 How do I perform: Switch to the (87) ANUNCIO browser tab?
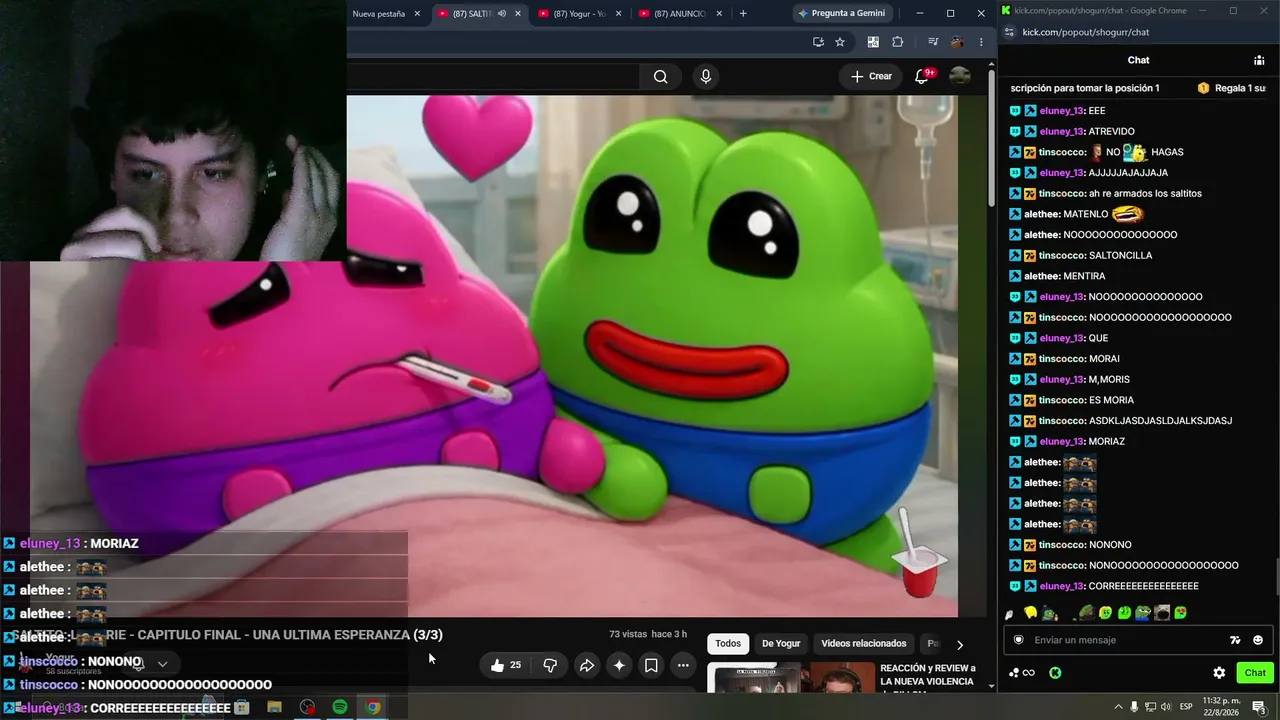click(x=680, y=14)
